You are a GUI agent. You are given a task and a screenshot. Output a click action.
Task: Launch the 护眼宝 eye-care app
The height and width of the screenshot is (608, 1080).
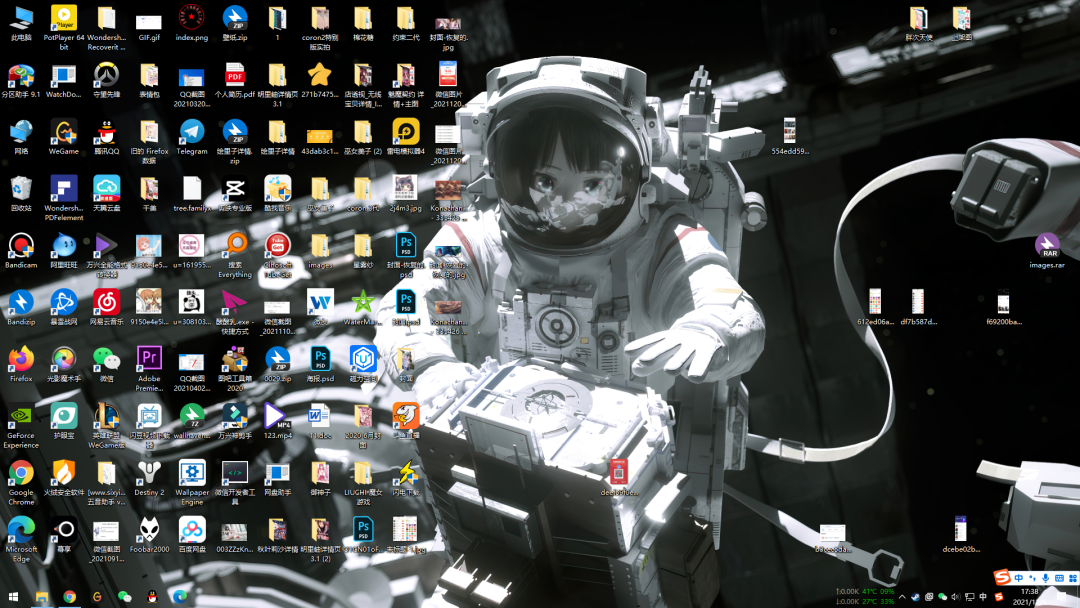63,421
